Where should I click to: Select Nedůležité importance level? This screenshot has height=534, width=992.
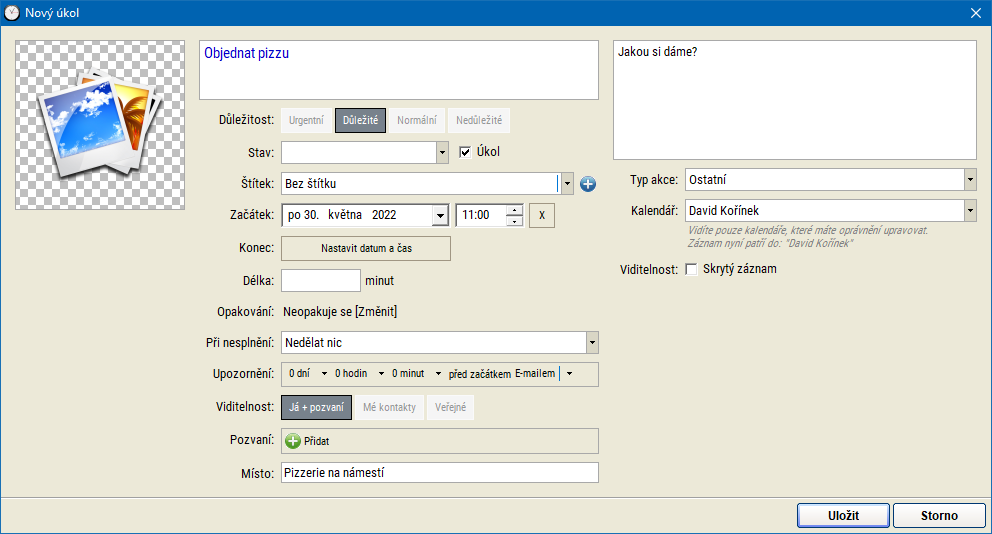tap(479, 121)
